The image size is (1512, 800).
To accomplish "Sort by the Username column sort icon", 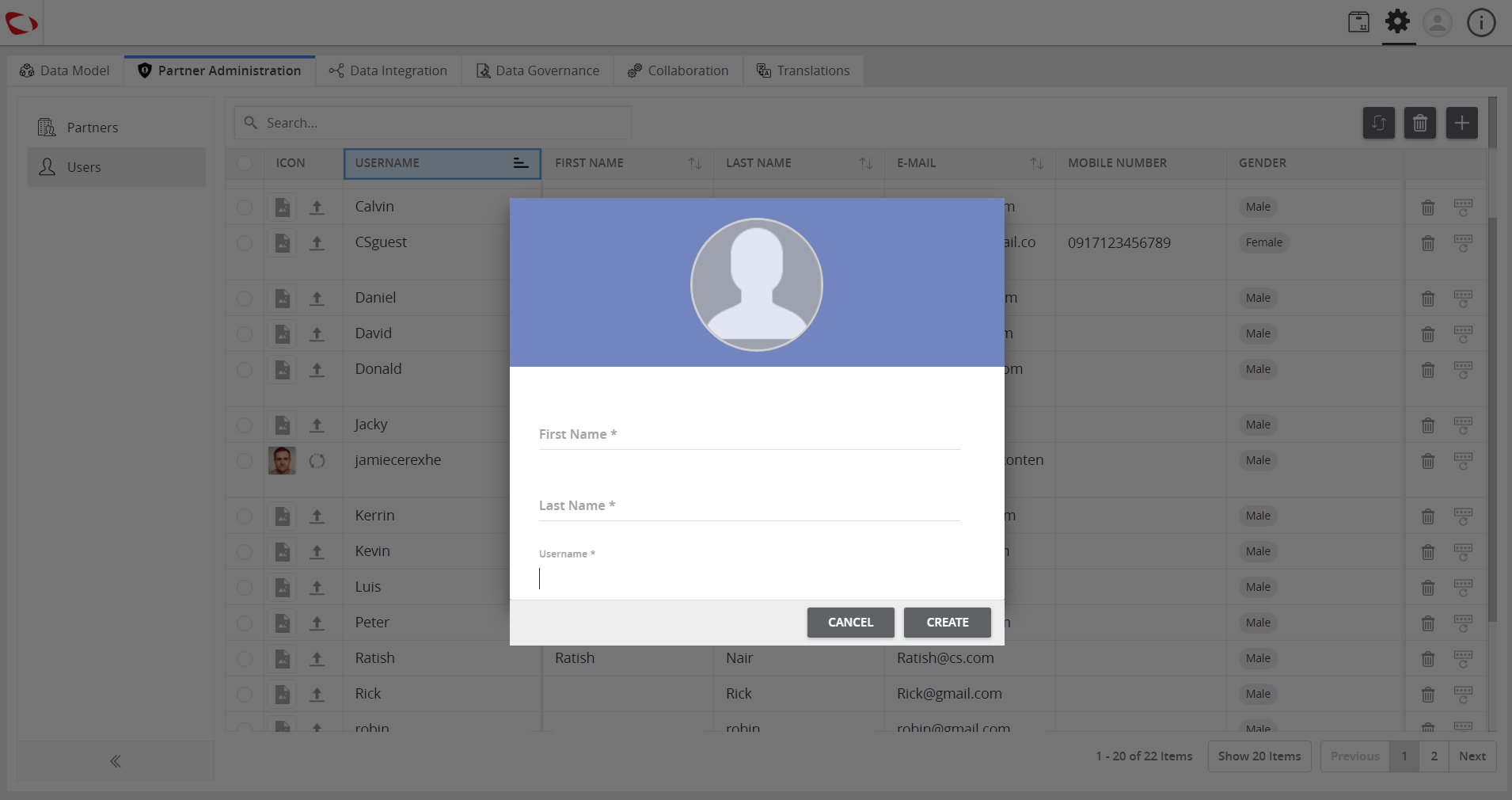I will click(521, 163).
